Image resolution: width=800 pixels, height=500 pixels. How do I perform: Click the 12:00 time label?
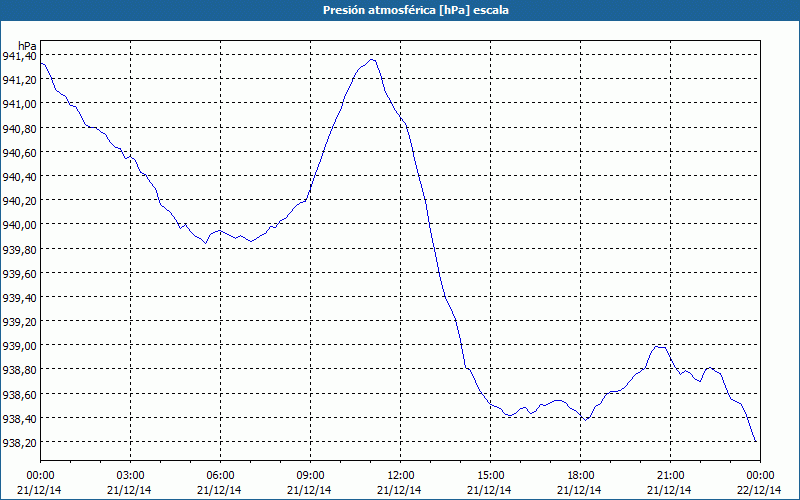pos(401,476)
